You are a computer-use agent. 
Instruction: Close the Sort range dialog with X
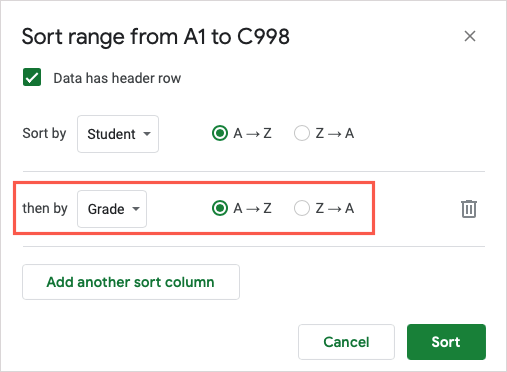click(x=470, y=36)
